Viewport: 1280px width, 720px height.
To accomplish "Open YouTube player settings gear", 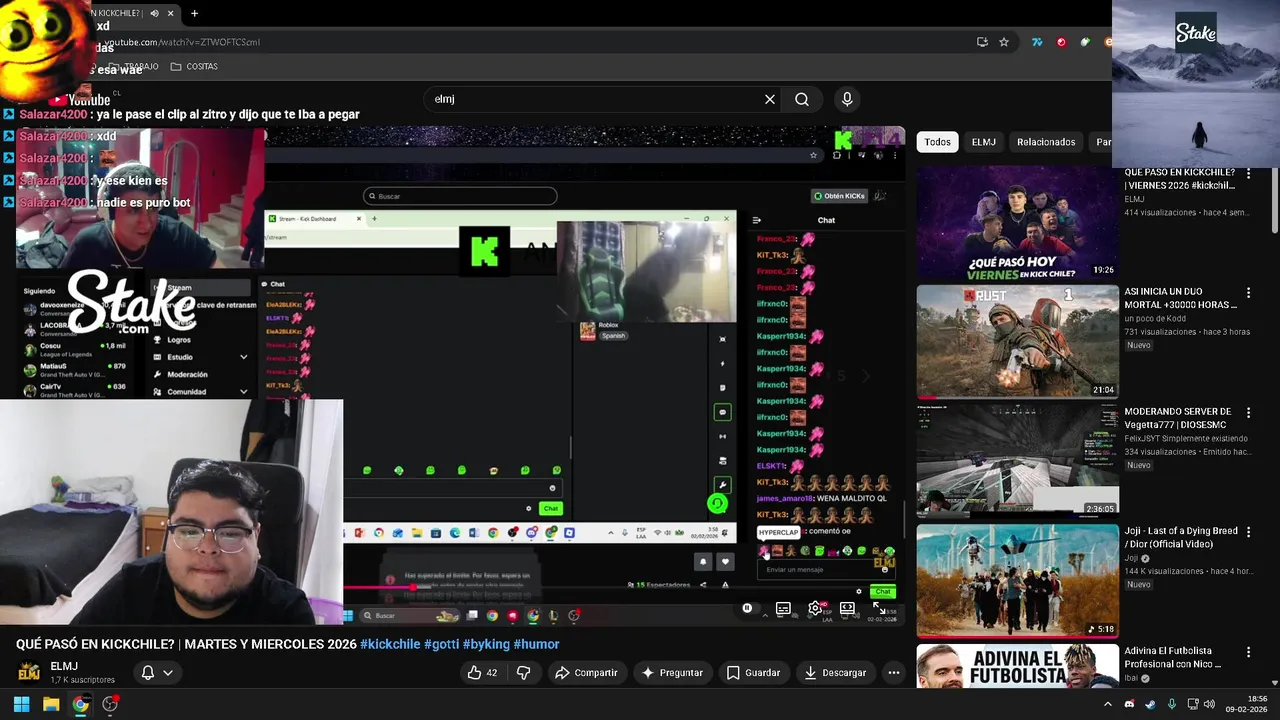I will pyautogui.click(x=815, y=608).
